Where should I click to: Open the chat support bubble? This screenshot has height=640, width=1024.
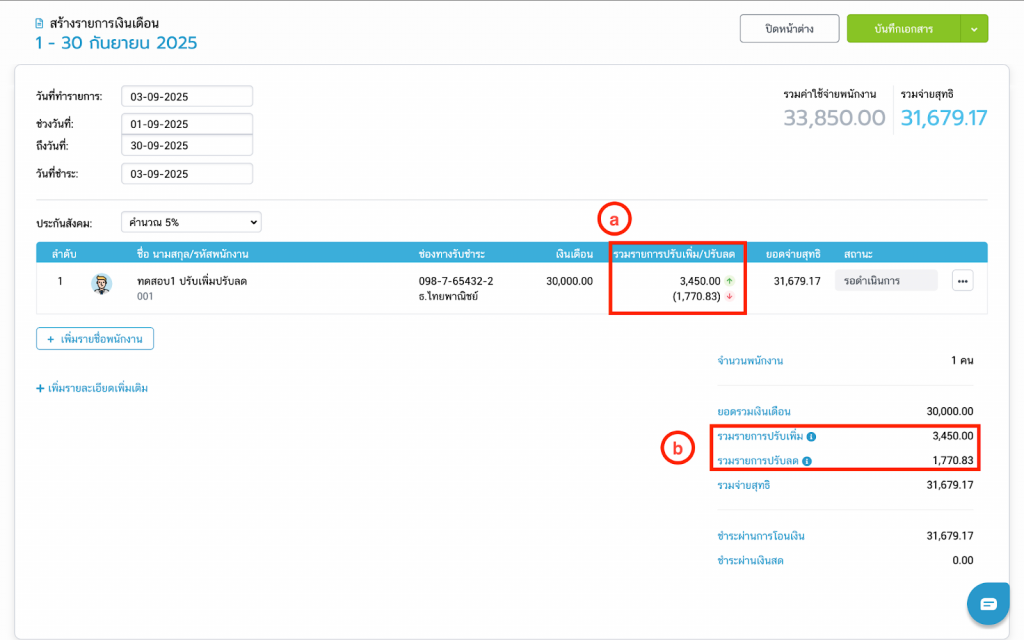pyautogui.click(x=988, y=603)
